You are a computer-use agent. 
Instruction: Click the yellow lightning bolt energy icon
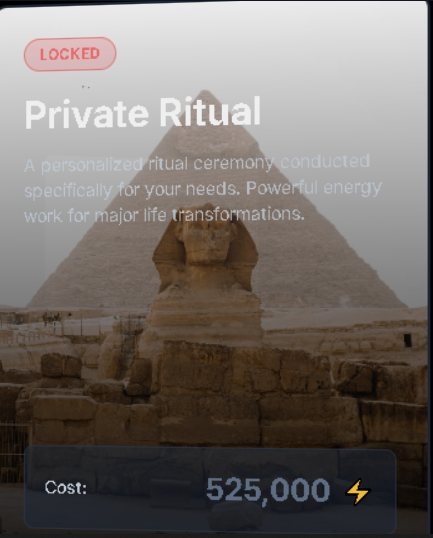(358, 492)
